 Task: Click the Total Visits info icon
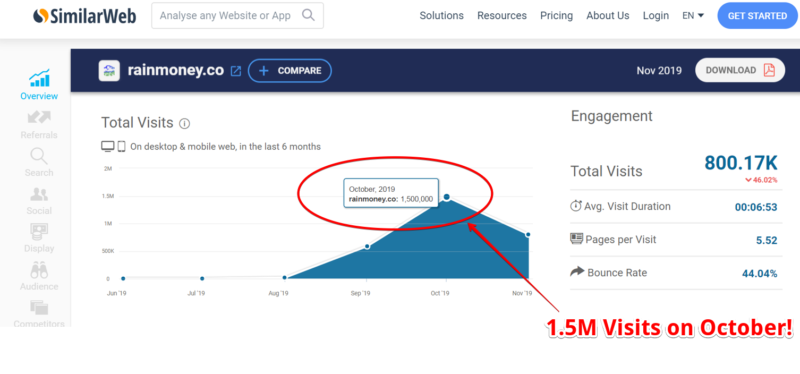point(185,123)
